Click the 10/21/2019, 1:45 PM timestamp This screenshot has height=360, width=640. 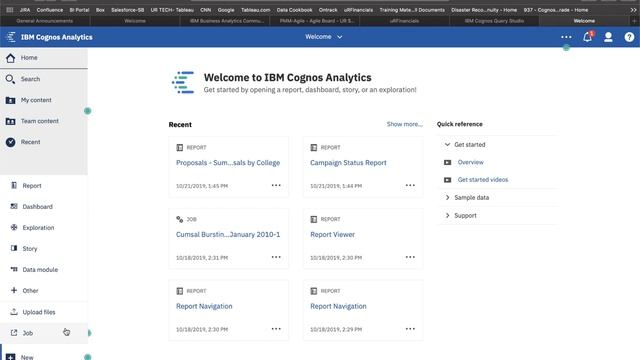(202, 186)
